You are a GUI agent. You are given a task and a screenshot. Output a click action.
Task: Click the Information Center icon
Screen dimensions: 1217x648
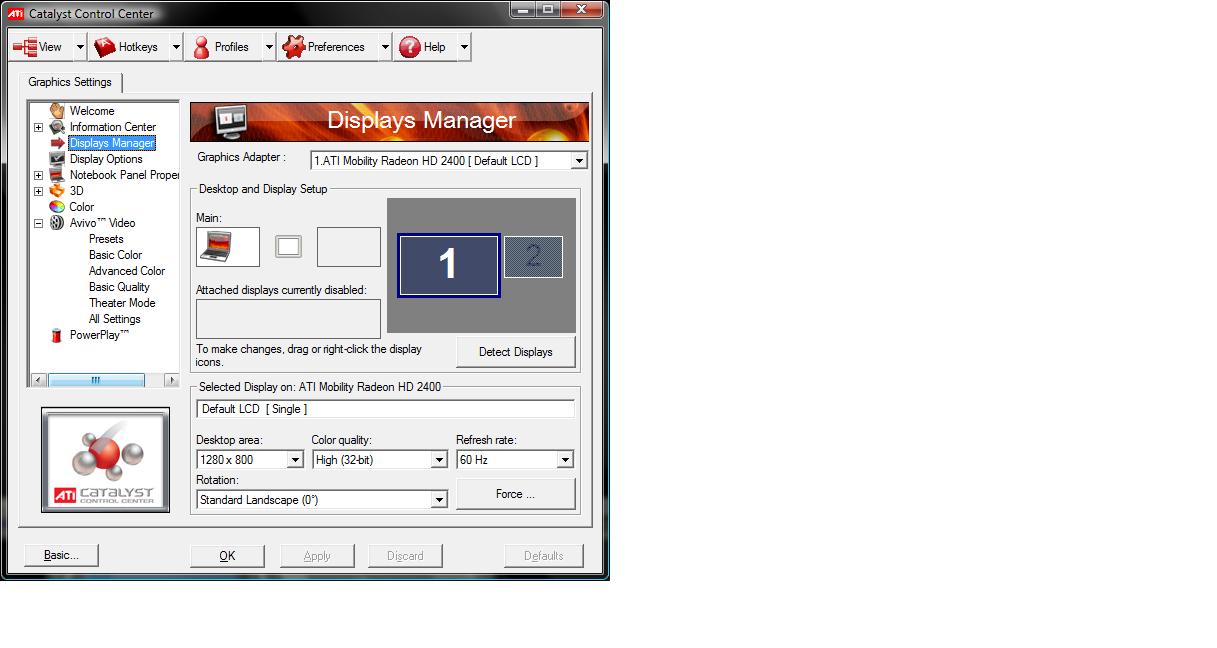click(57, 127)
